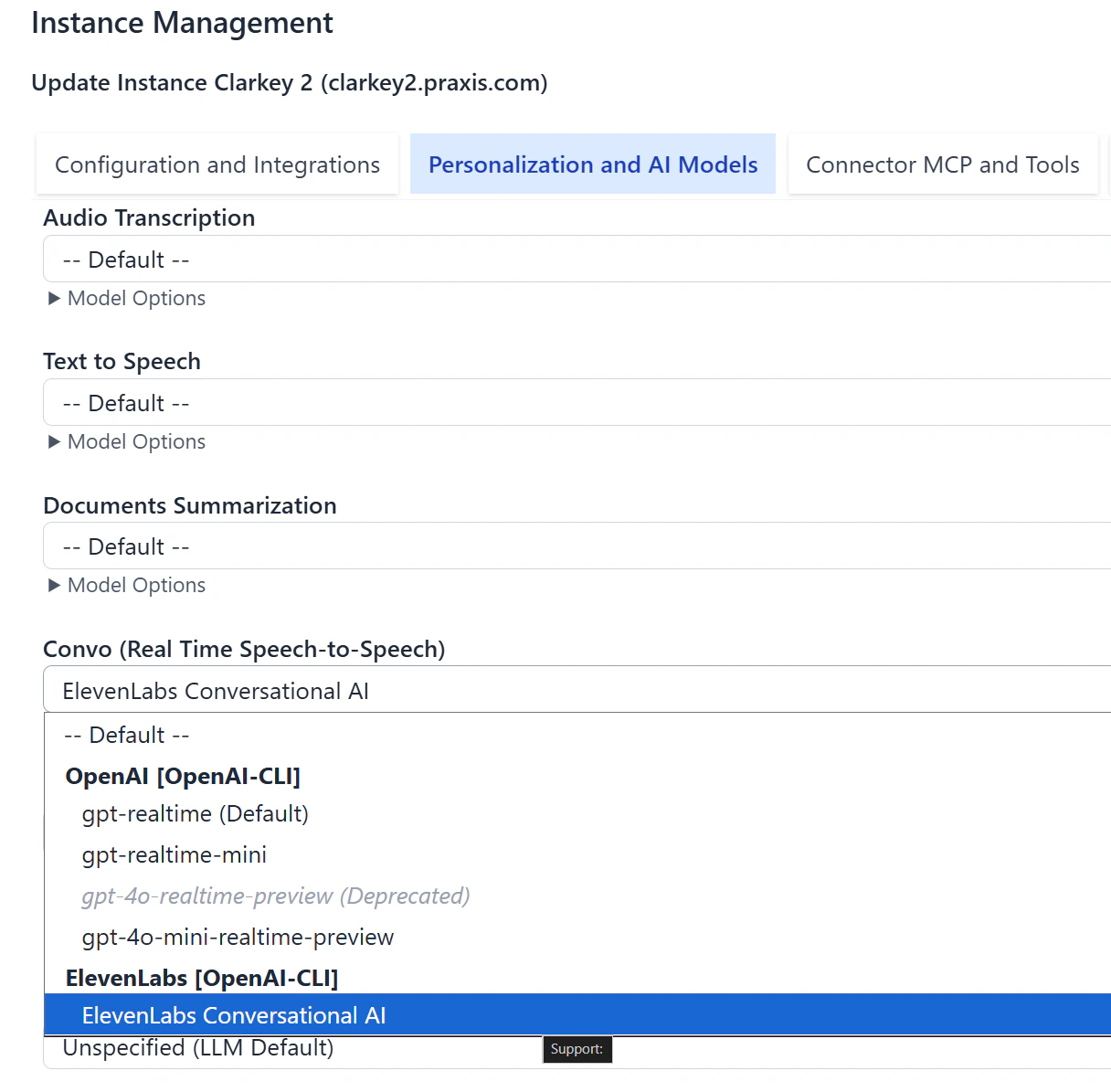The width and height of the screenshot is (1111, 1092).
Task: Click the Instance Management heading
Action: (x=182, y=23)
